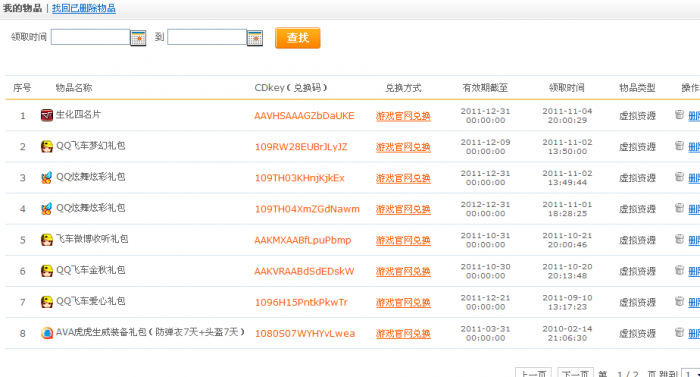Click row 4 QQ炫舞炫彩礼包 icon
This screenshot has height=377, width=700.
click(x=46, y=209)
